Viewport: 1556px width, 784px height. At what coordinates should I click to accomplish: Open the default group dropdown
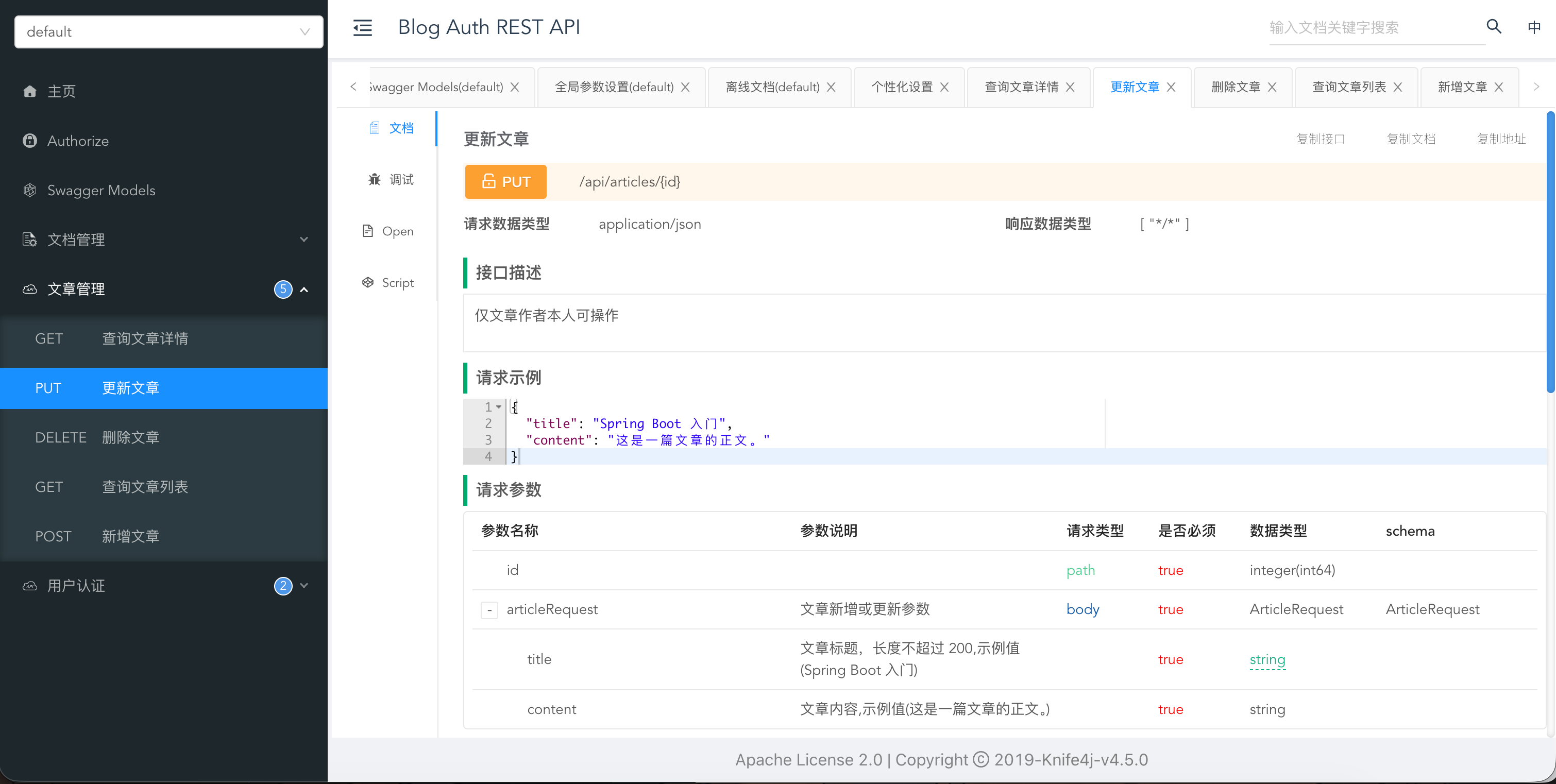pos(168,31)
